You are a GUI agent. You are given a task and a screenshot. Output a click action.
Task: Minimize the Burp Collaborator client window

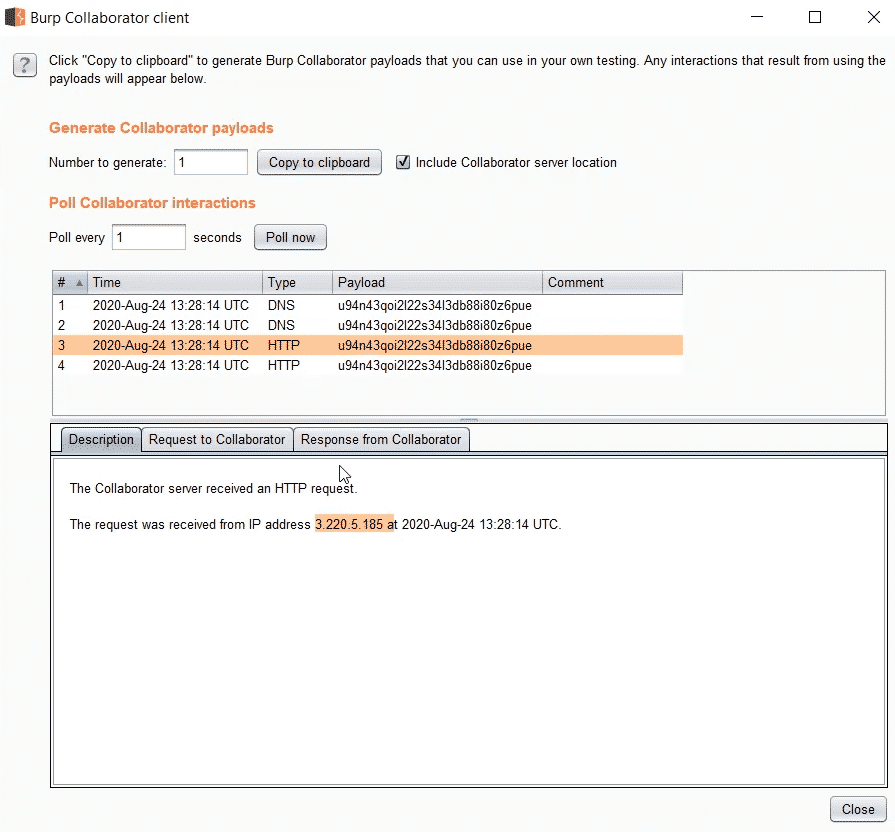pos(757,17)
